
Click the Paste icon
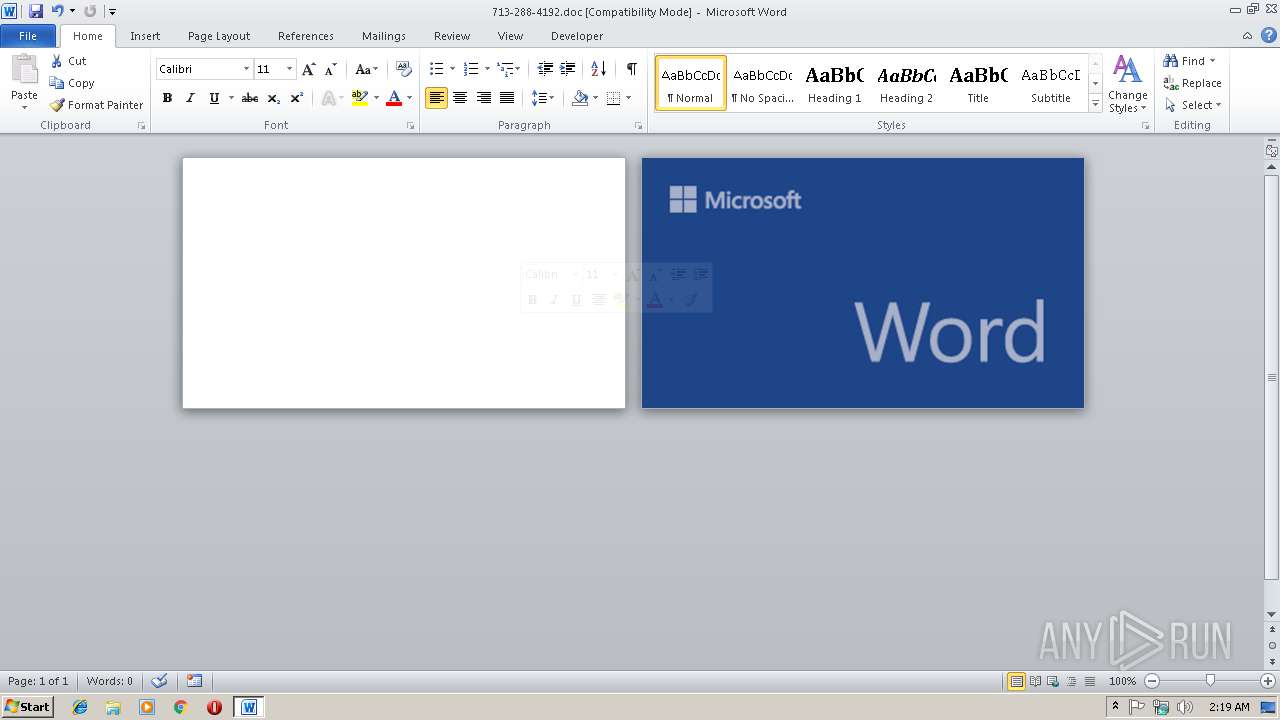(x=24, y=70)
